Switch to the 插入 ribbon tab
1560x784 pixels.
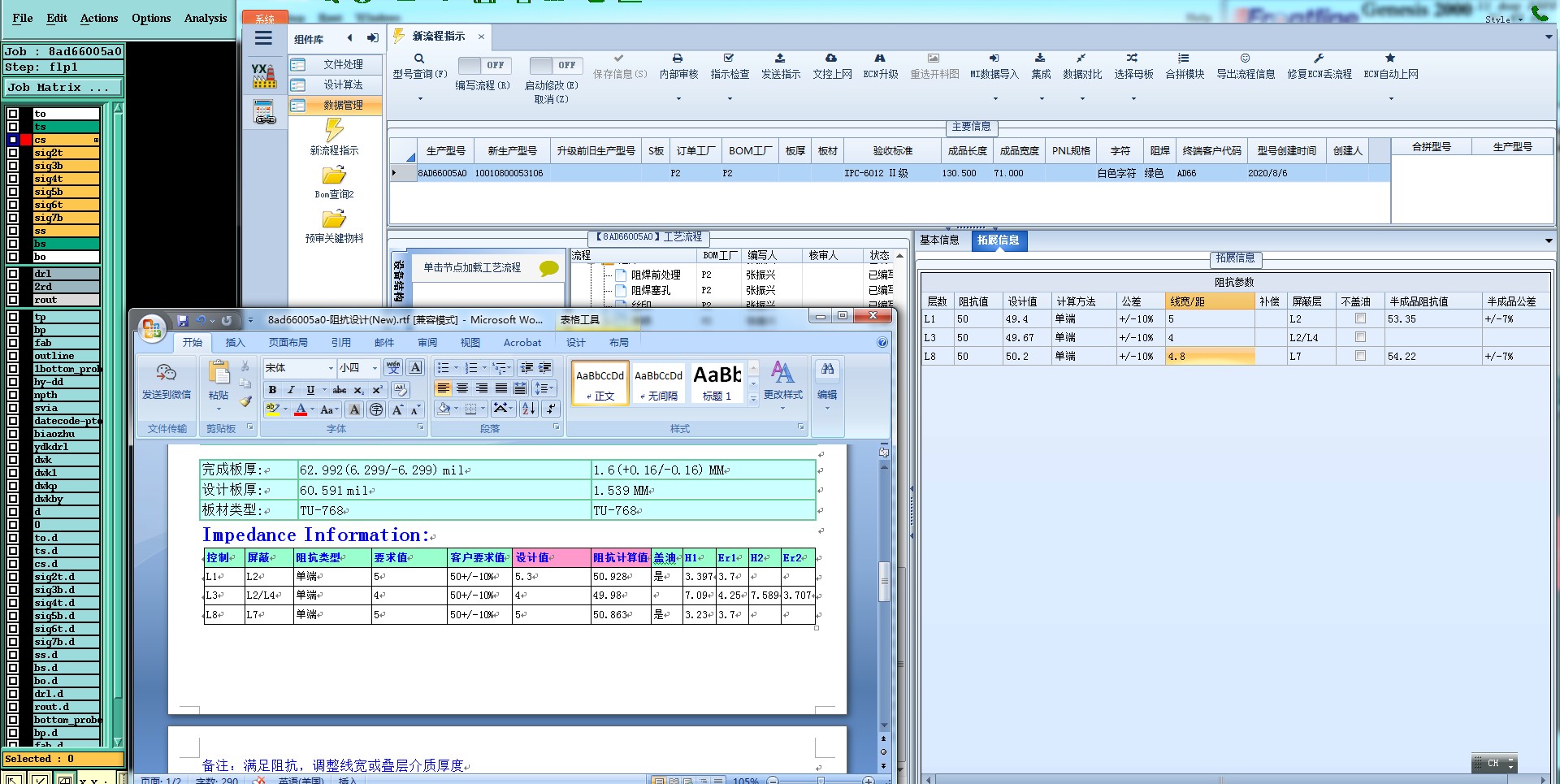(x=235, y=343)
